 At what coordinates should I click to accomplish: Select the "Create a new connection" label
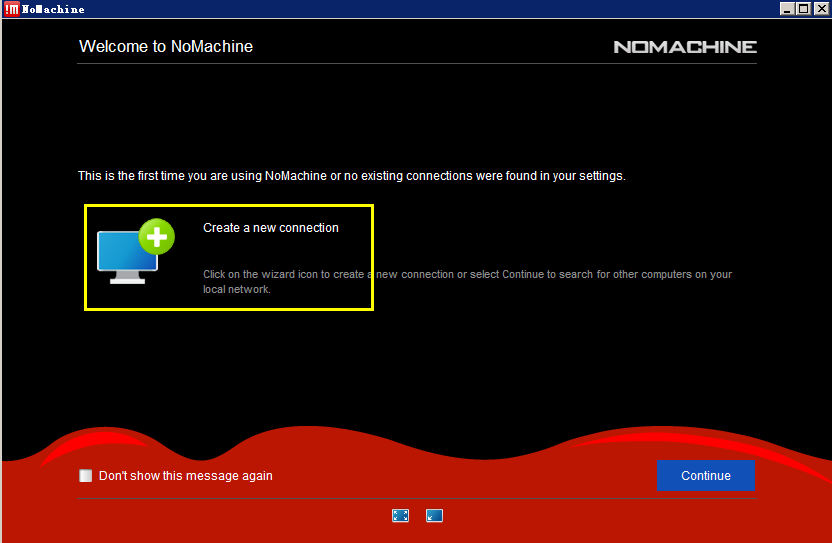tap(271, 228)
